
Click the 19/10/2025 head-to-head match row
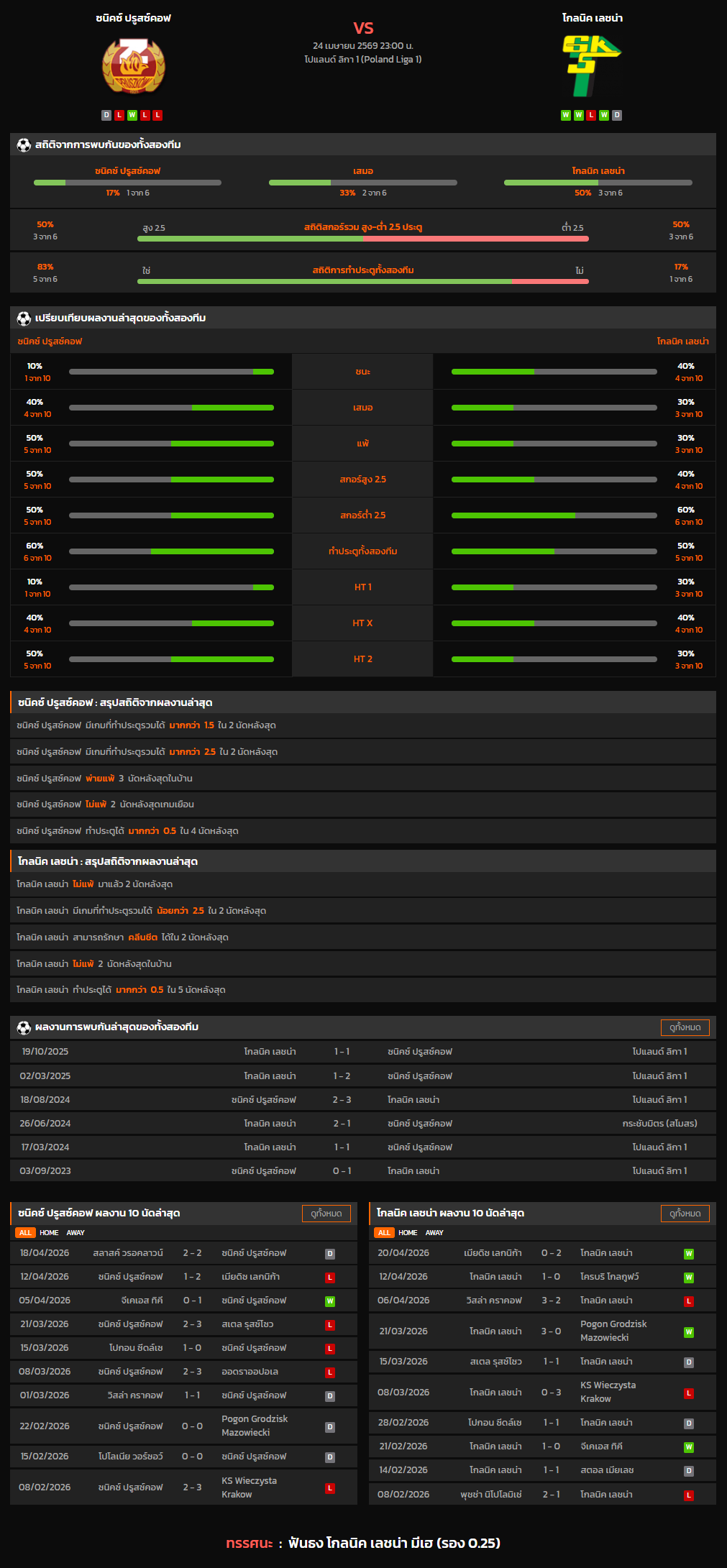362,1051
